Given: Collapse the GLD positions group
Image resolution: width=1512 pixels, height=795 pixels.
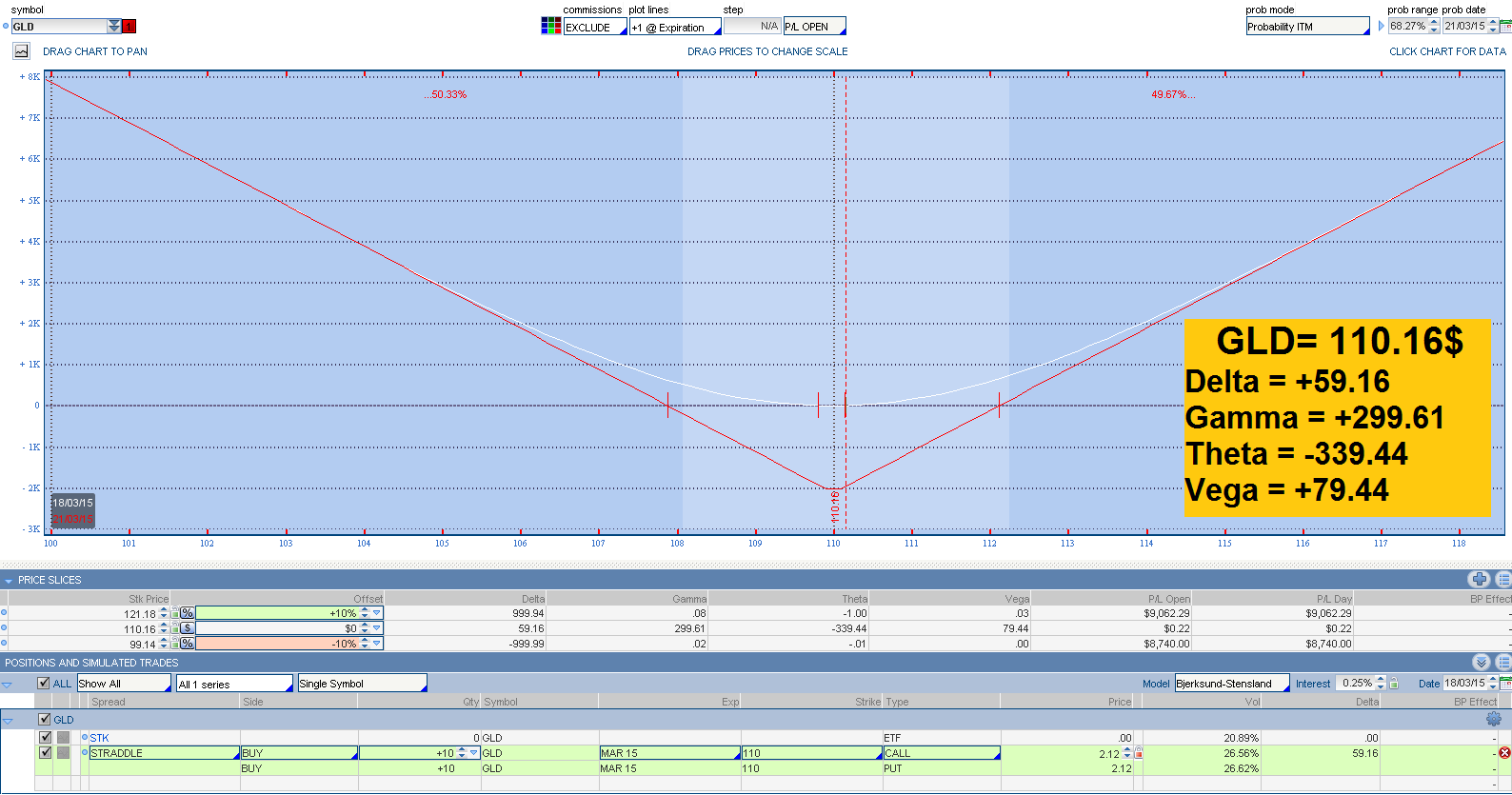Looking at the screenshot, I should tap(8, 721).
